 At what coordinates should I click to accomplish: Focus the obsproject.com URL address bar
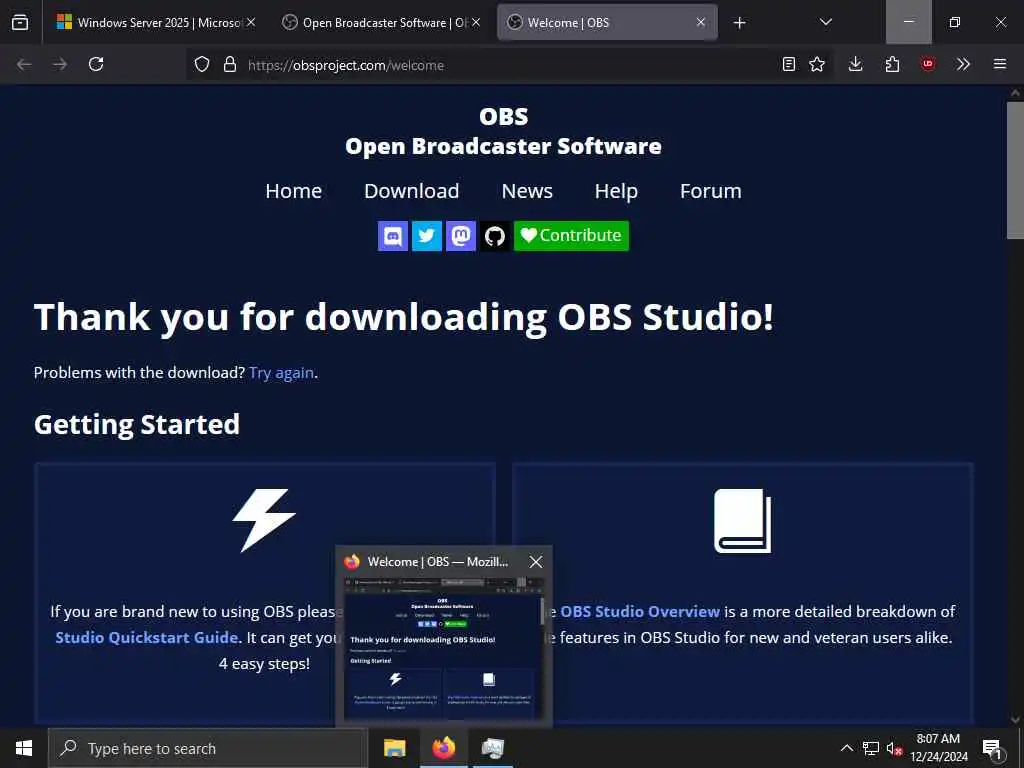point(509,65)
